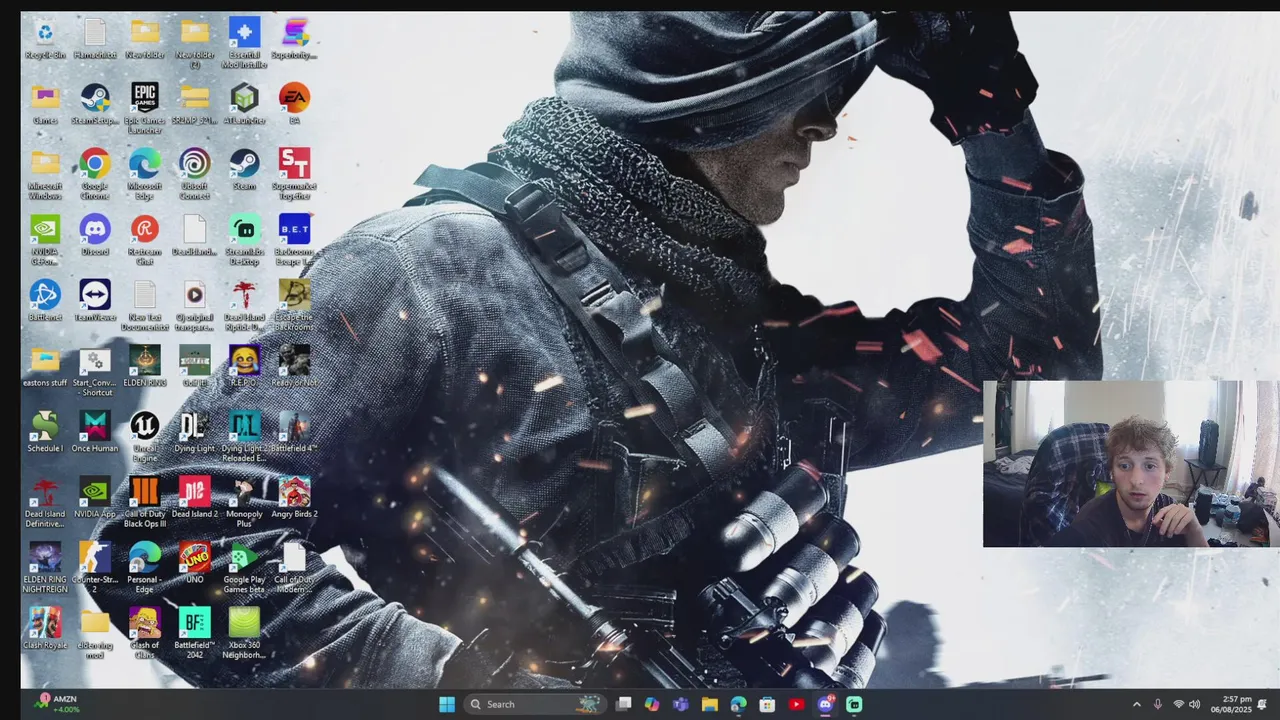
Task: Open the AMZN stock widget
Action: (57, 704)
